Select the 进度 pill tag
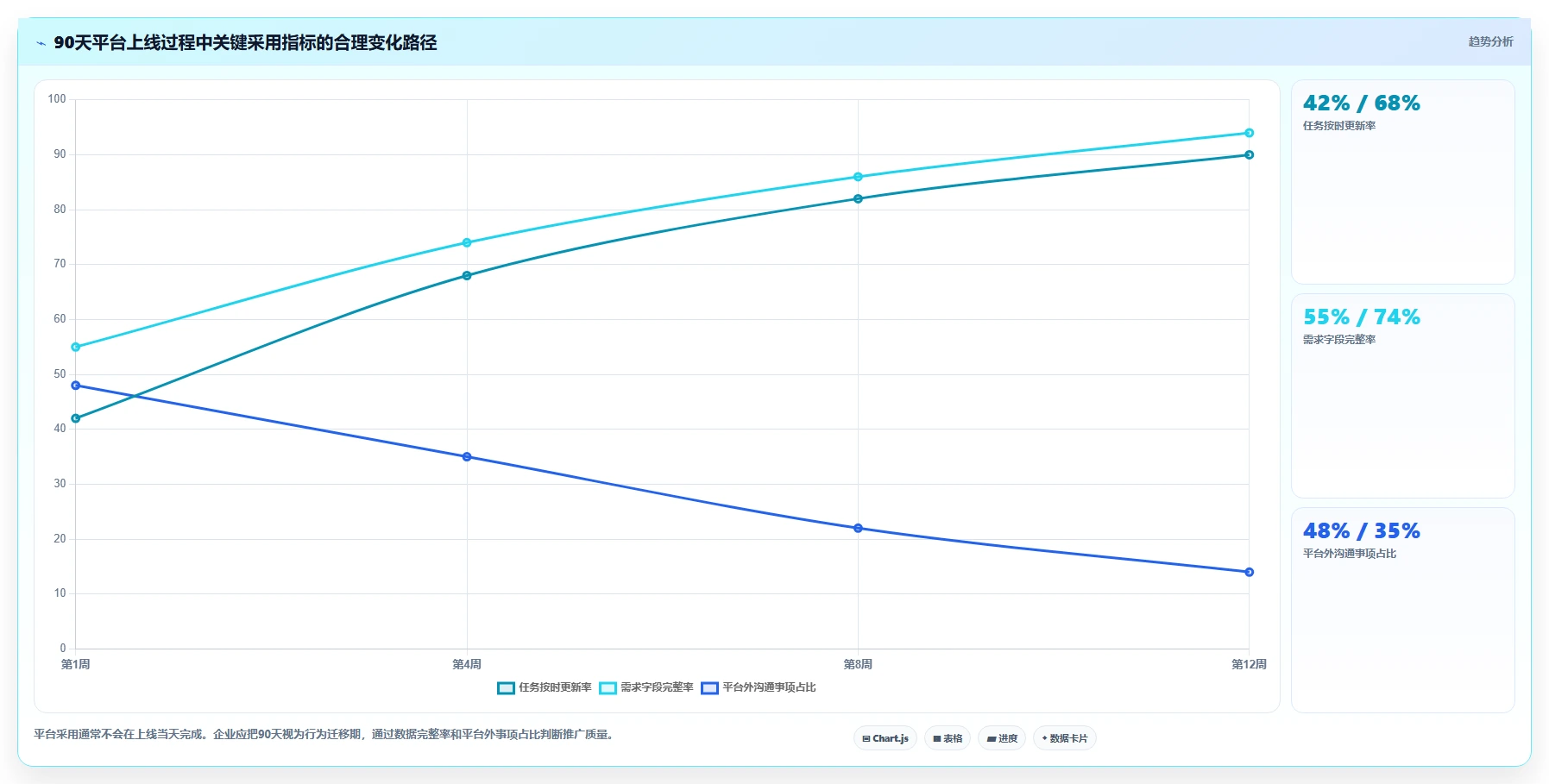This screenshot has width=1549, height=784. (x=1002, y=738)
